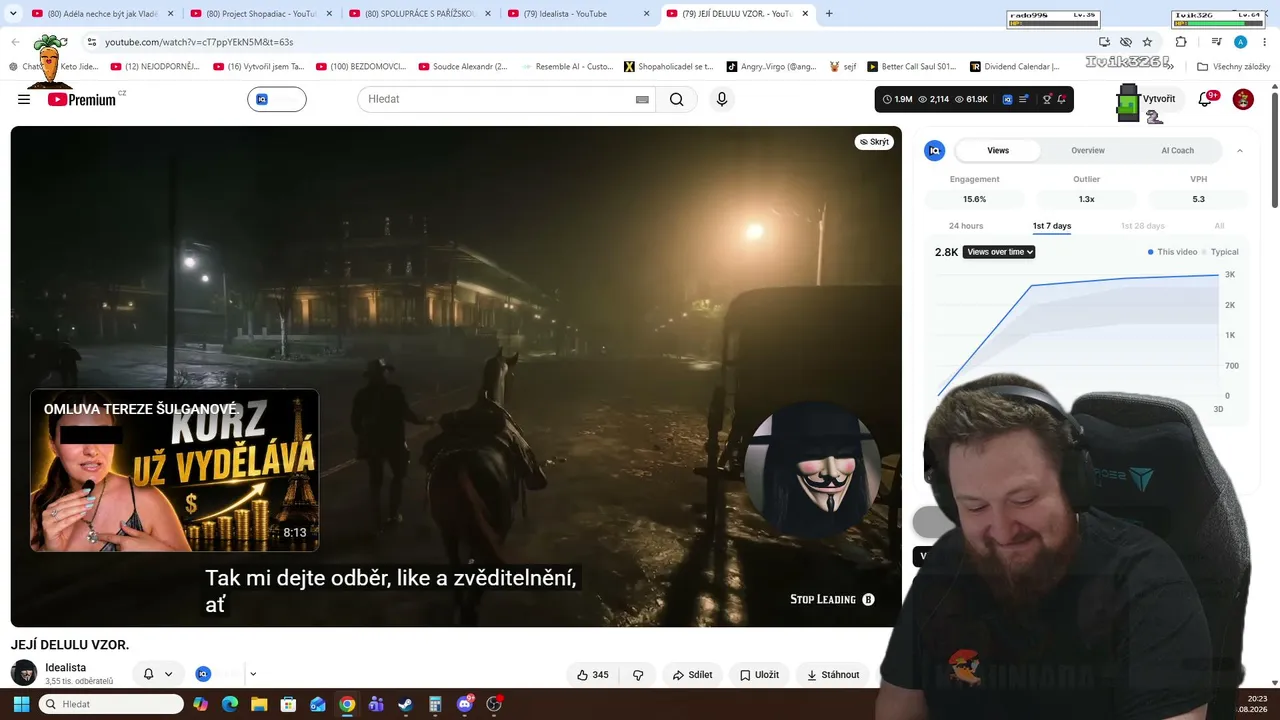Open the YouTube guide hamburger menu
The width and height of the screenshot is (1280, 720).
(x=24, y=99)
